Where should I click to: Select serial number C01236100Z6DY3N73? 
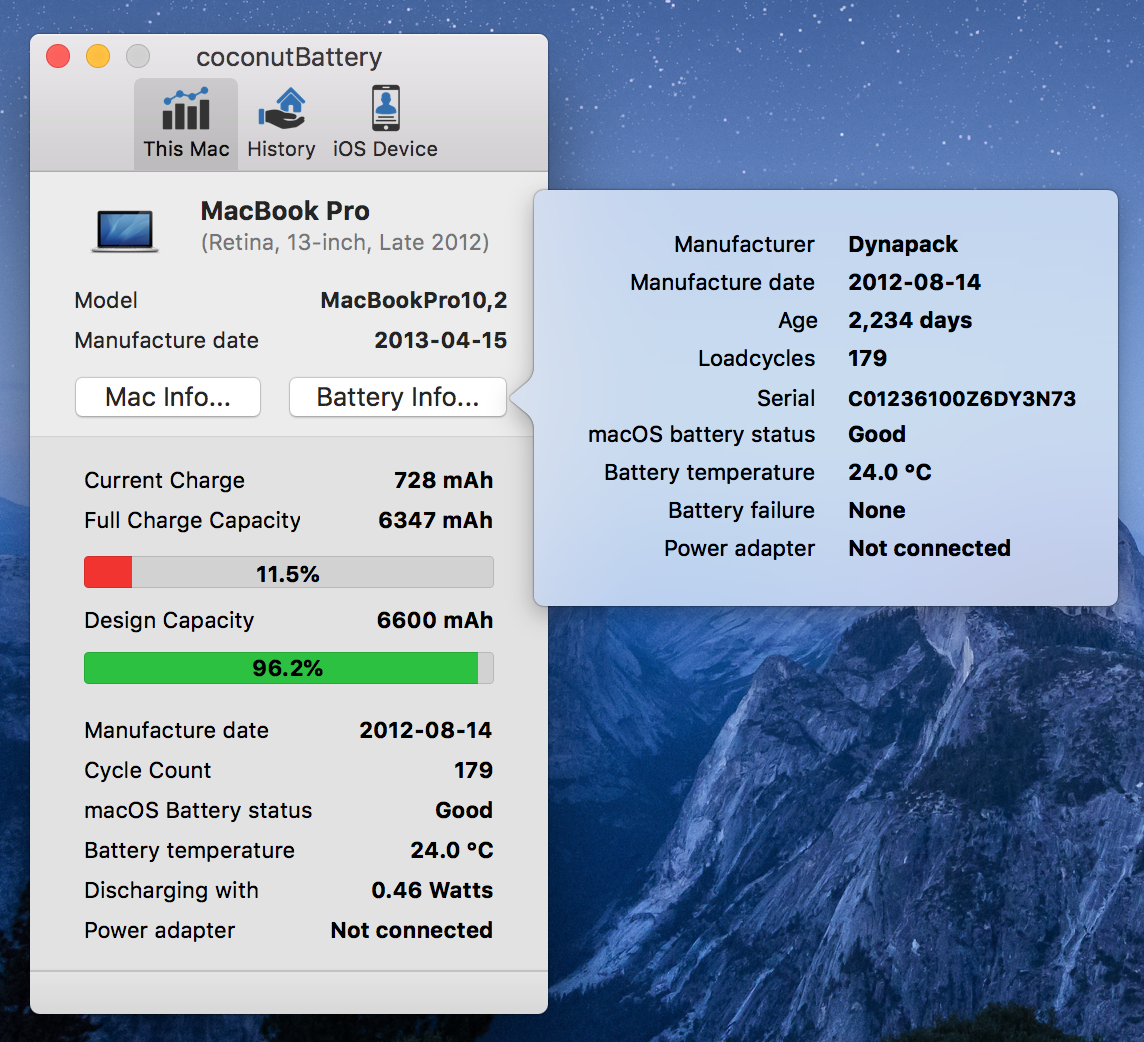tap(962, 398)
